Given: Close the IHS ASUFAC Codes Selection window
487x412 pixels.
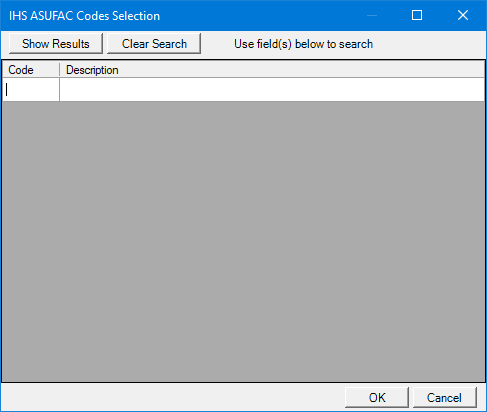Looking at the screenshot, I should point(463,15).
